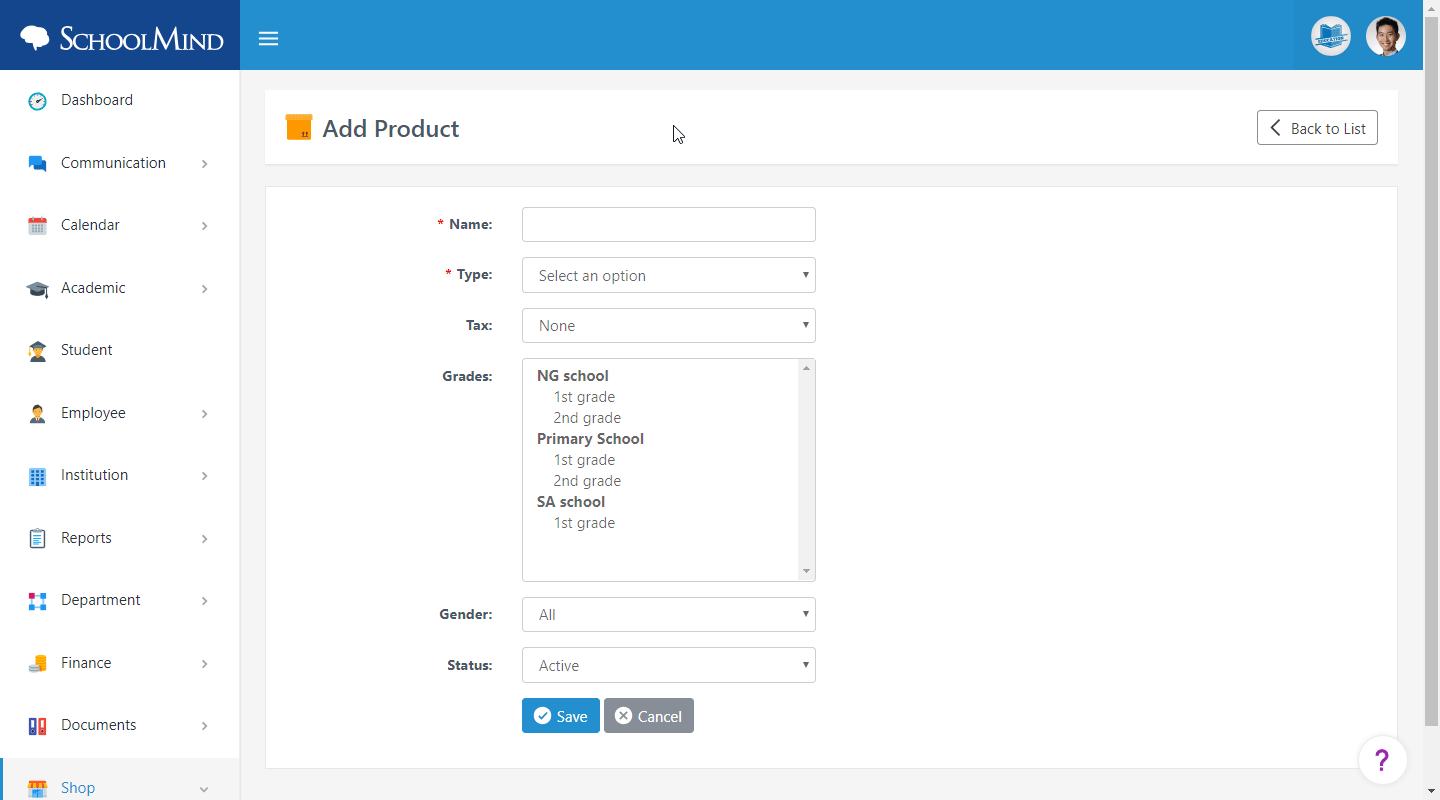
Task: Expand the Institution menu chevron
Action: (x=204, y=476)
